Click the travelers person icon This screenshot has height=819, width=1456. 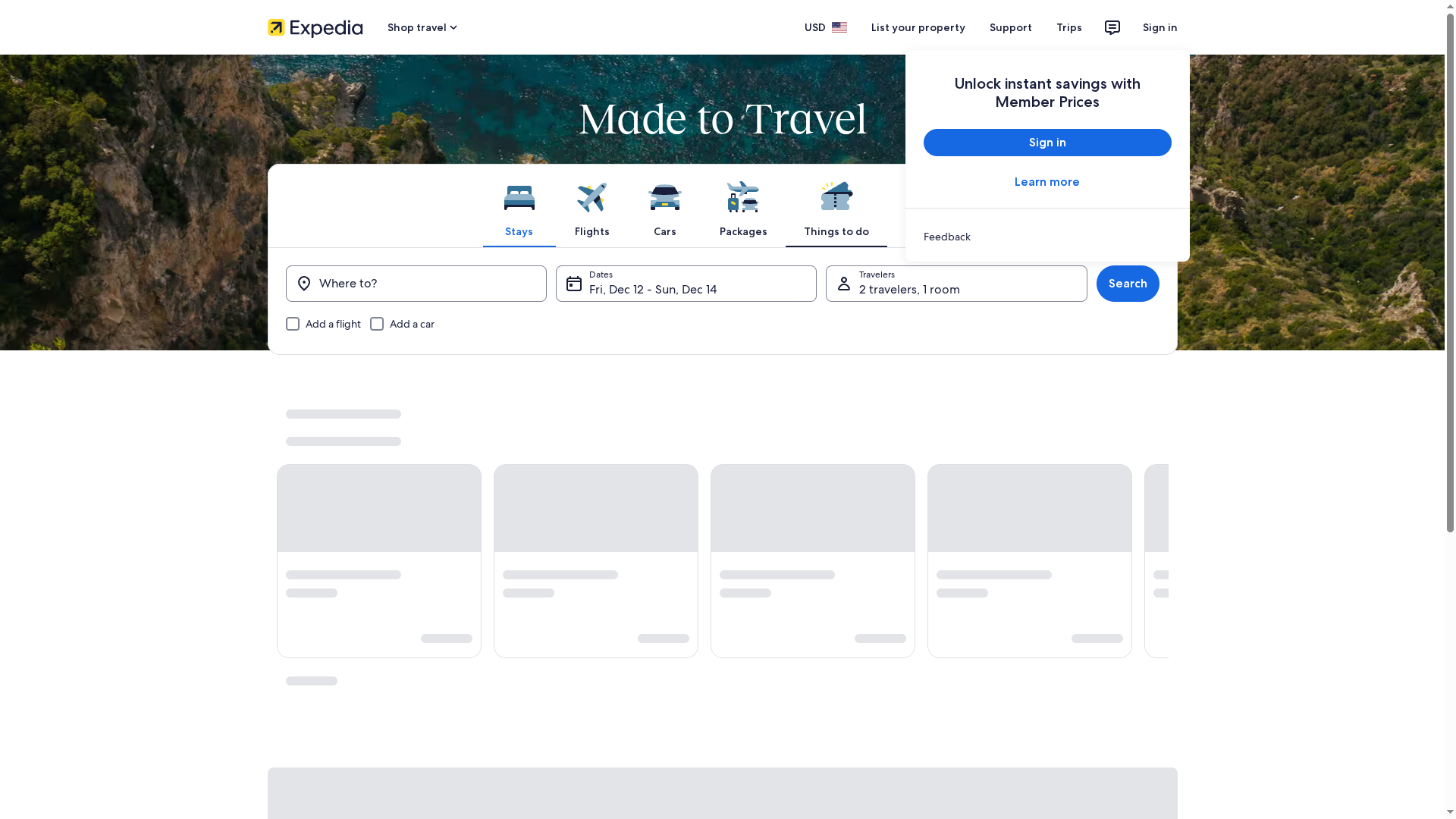[843, 283]
